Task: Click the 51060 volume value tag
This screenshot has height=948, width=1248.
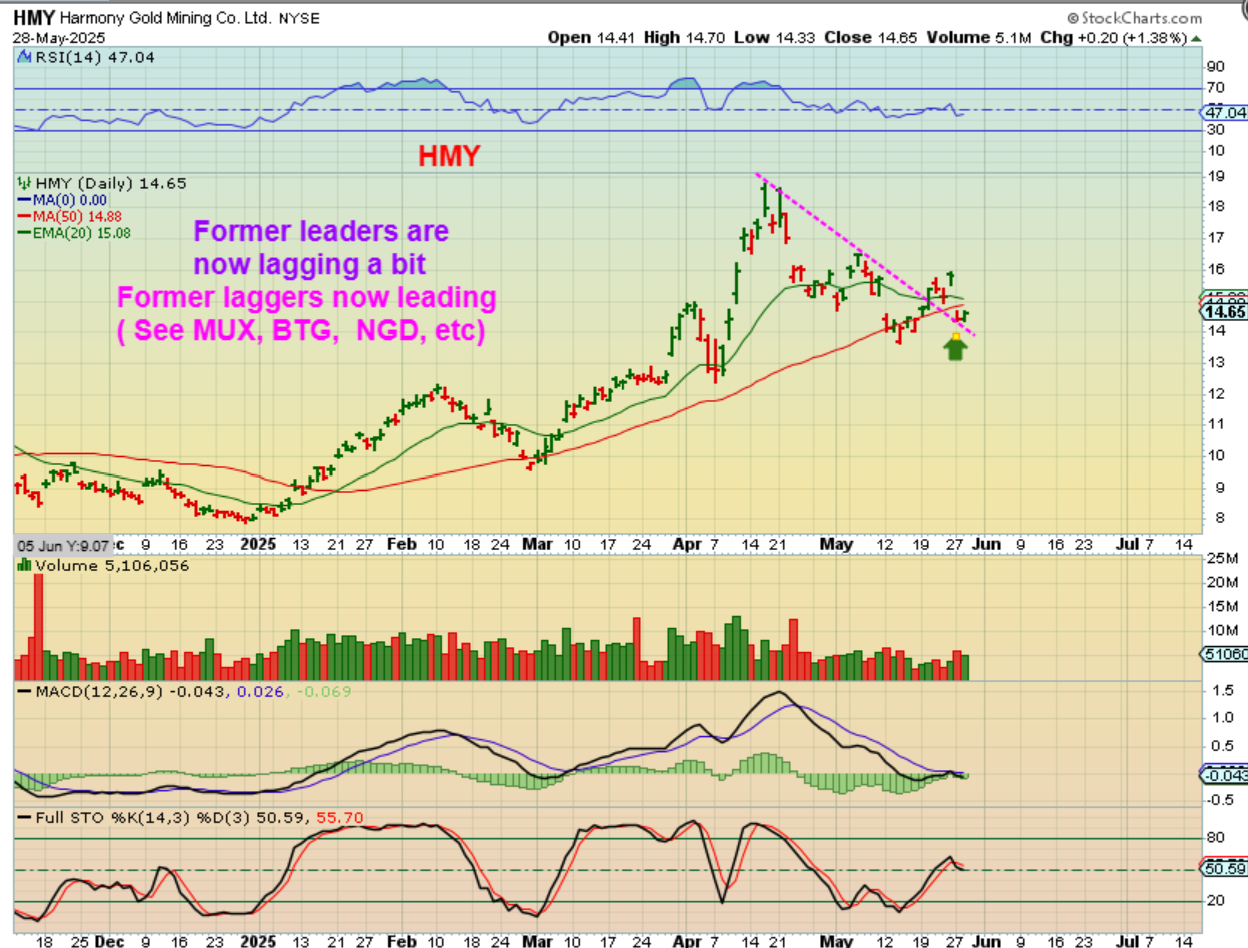Action: click(1225, 655)
